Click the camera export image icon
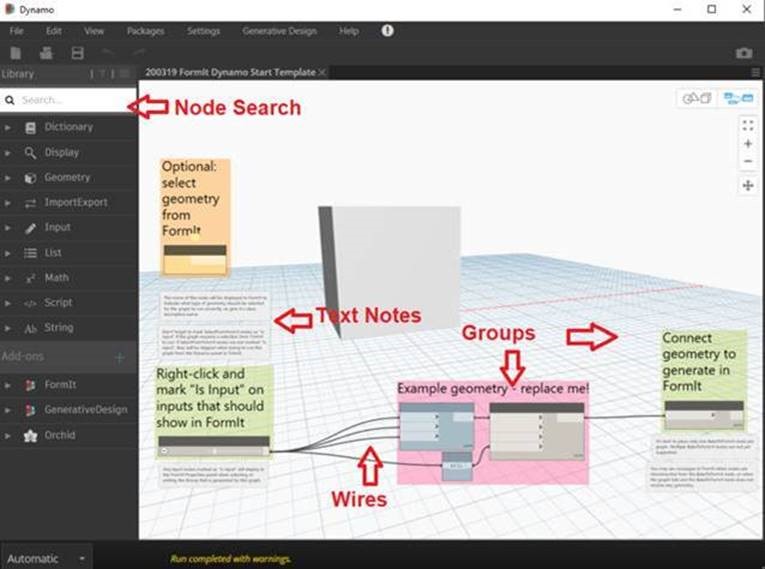This screenshot has width=765, height=569. coord(744,53)
